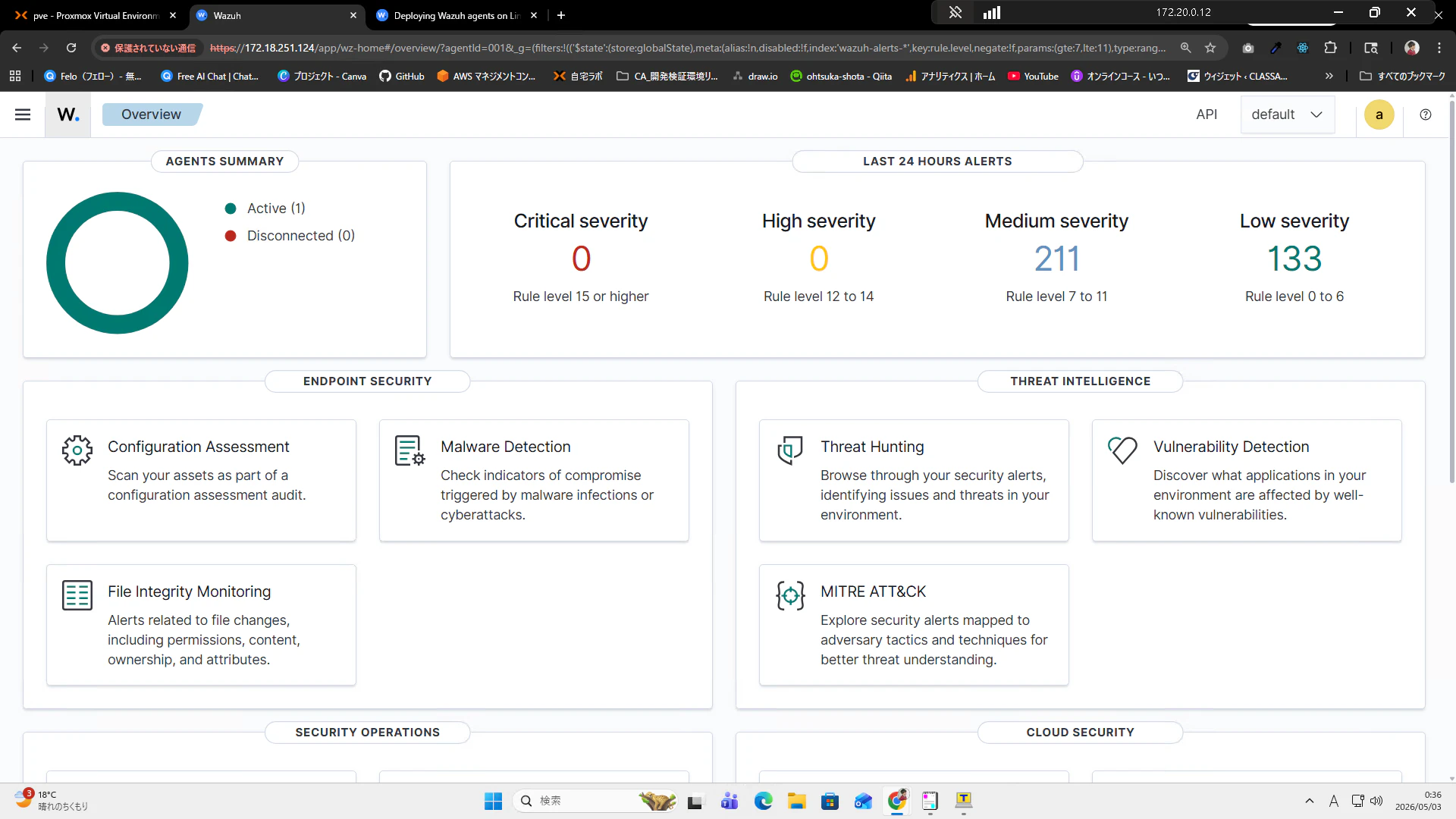Screen dimensions: 1456x819
Task: Open the Windows Start menu
Action: [493, 801]
